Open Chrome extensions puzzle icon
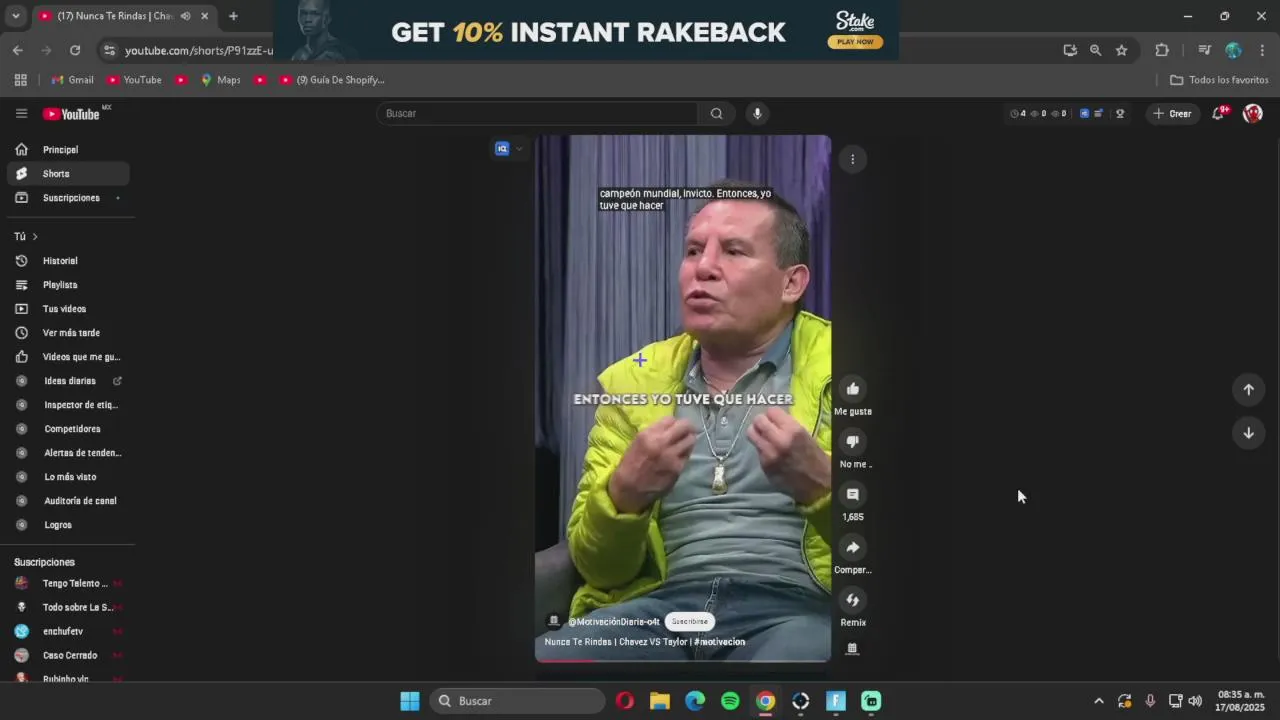 (x=1161, y=50)
